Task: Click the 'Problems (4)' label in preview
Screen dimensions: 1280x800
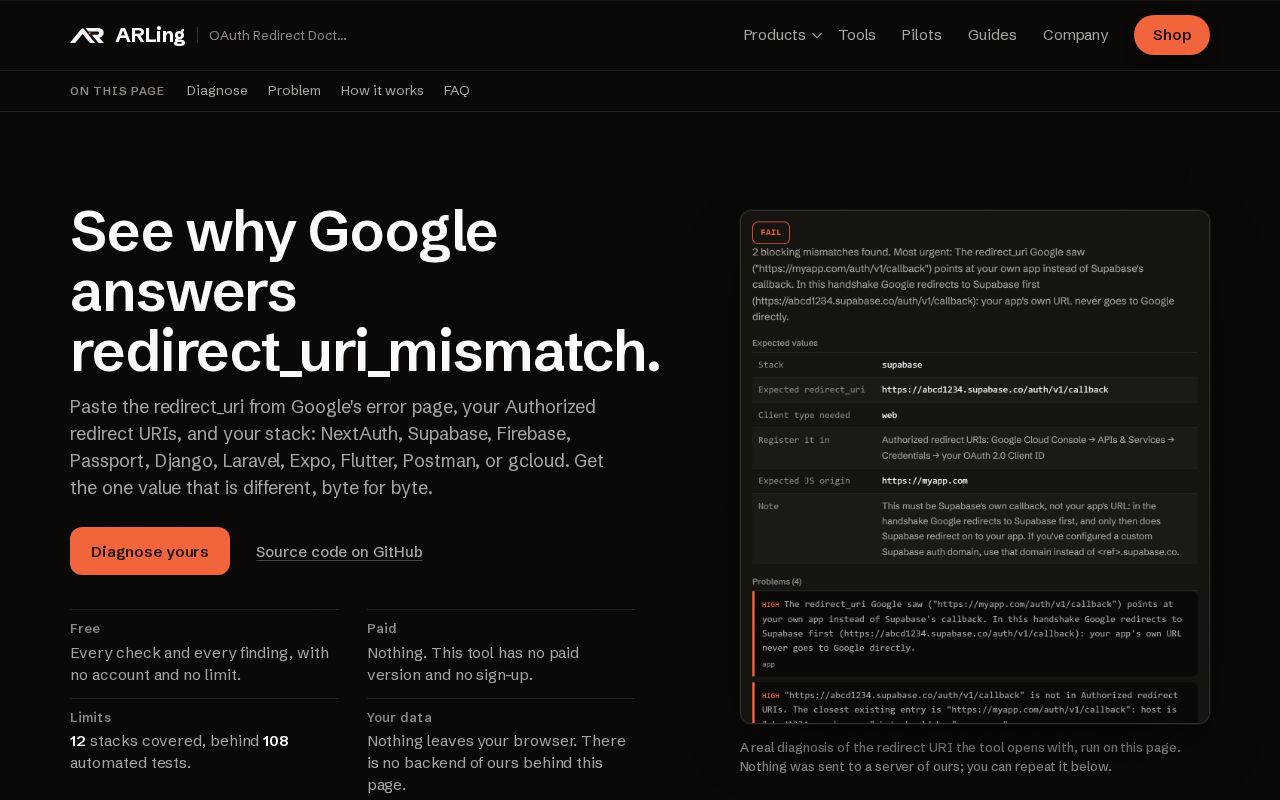Action: click(777, 581)
